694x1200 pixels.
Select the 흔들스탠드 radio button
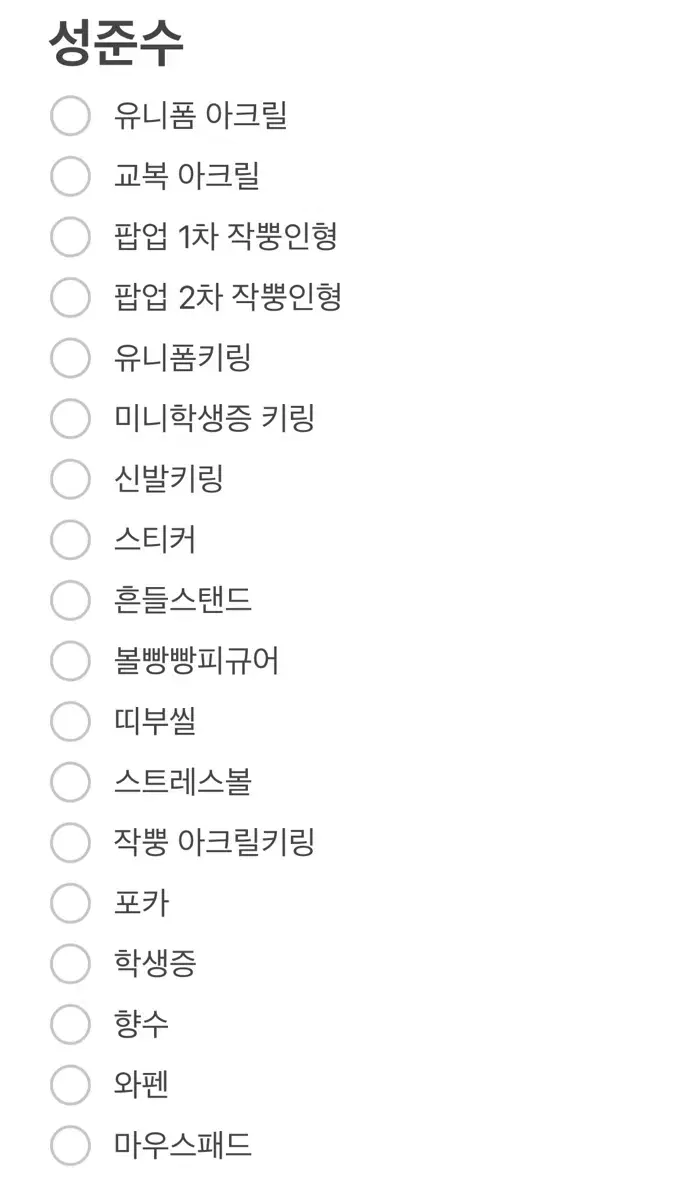[x=70, y=600]
